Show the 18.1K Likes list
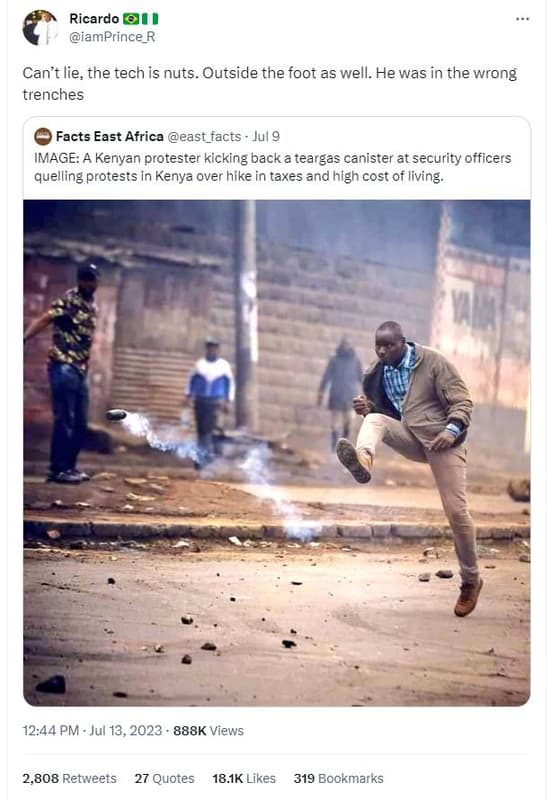 pyautogui.click(x=244, y=779)
